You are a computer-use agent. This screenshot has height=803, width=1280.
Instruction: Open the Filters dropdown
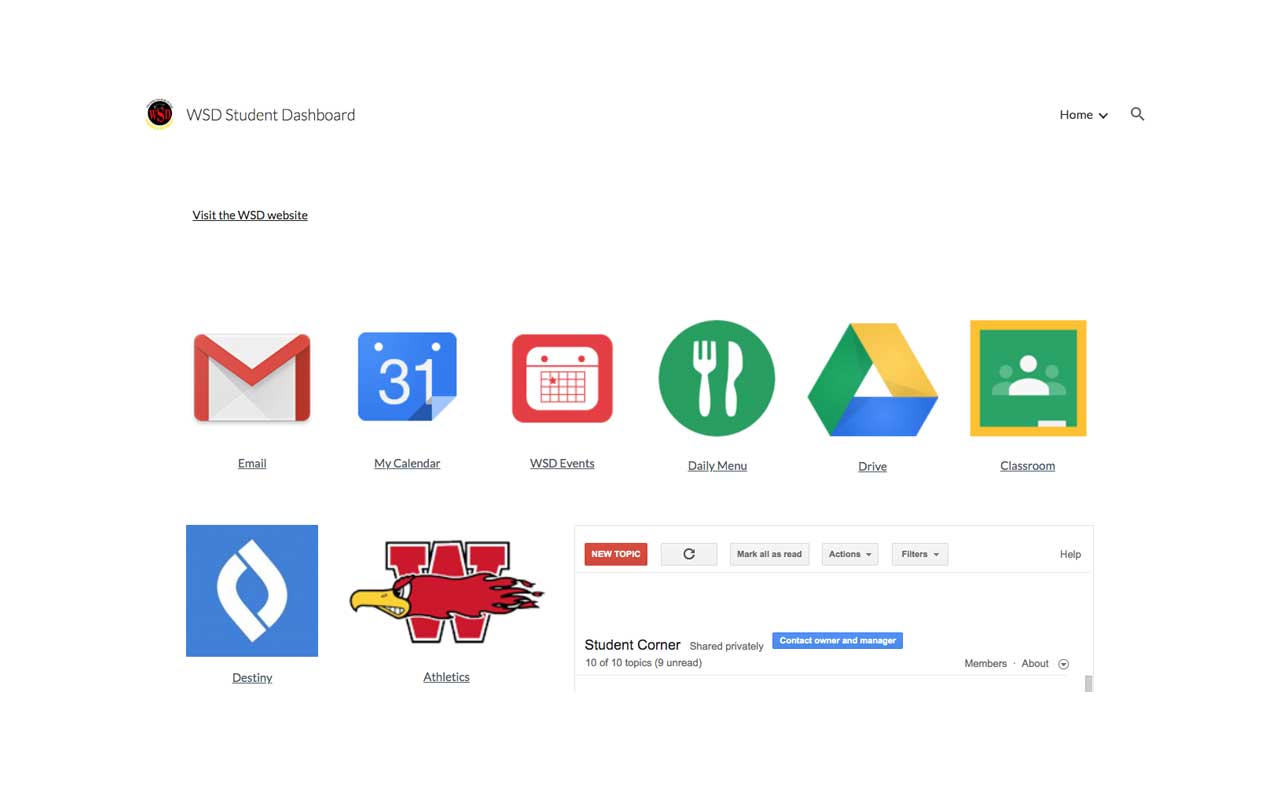920,554
